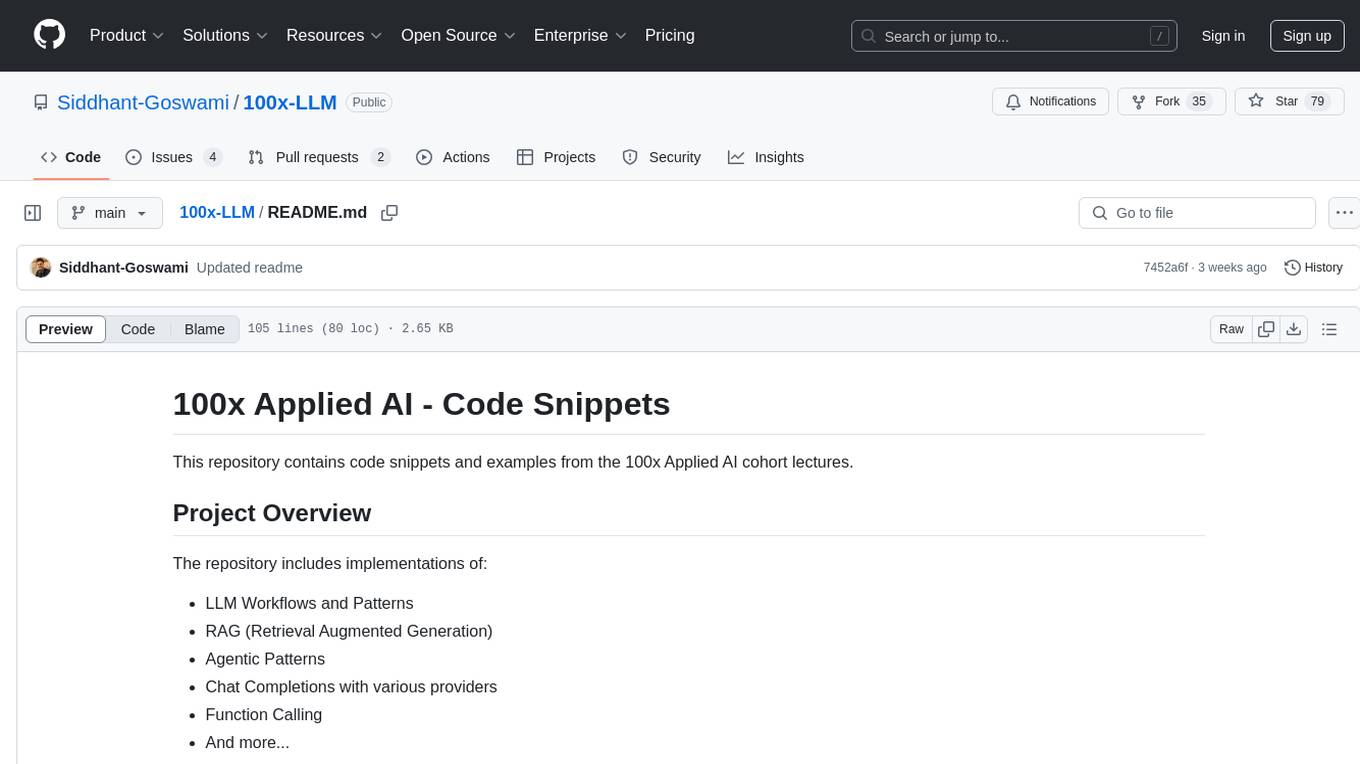The image size is (1360, 764).
Task: Open the more file actions menu
Action: click(1344, 213)
